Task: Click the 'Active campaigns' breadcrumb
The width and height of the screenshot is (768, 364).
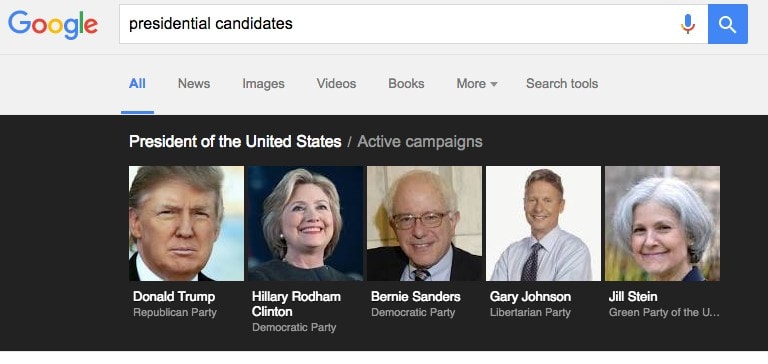Action: coord(420,142)
